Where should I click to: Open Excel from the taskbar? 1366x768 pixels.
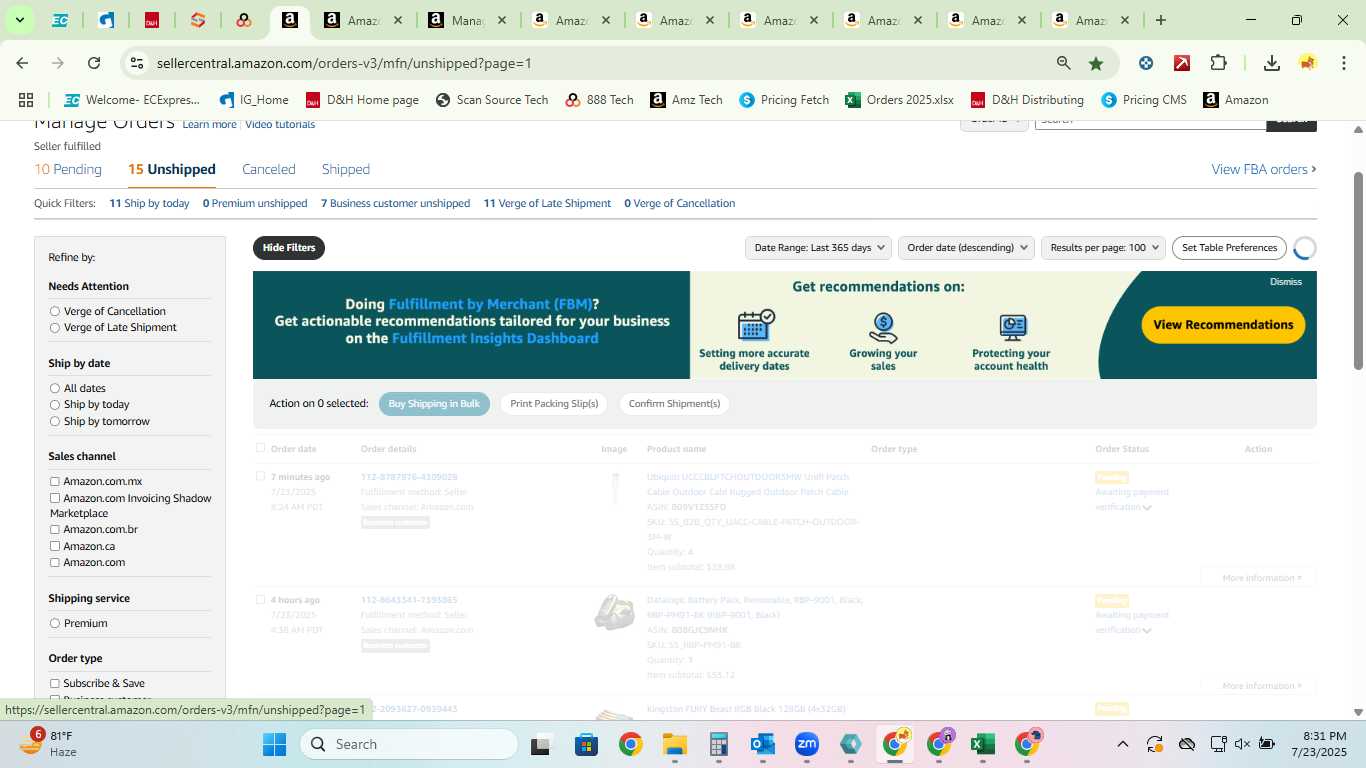pyautogui.click(x=982, y=744)
